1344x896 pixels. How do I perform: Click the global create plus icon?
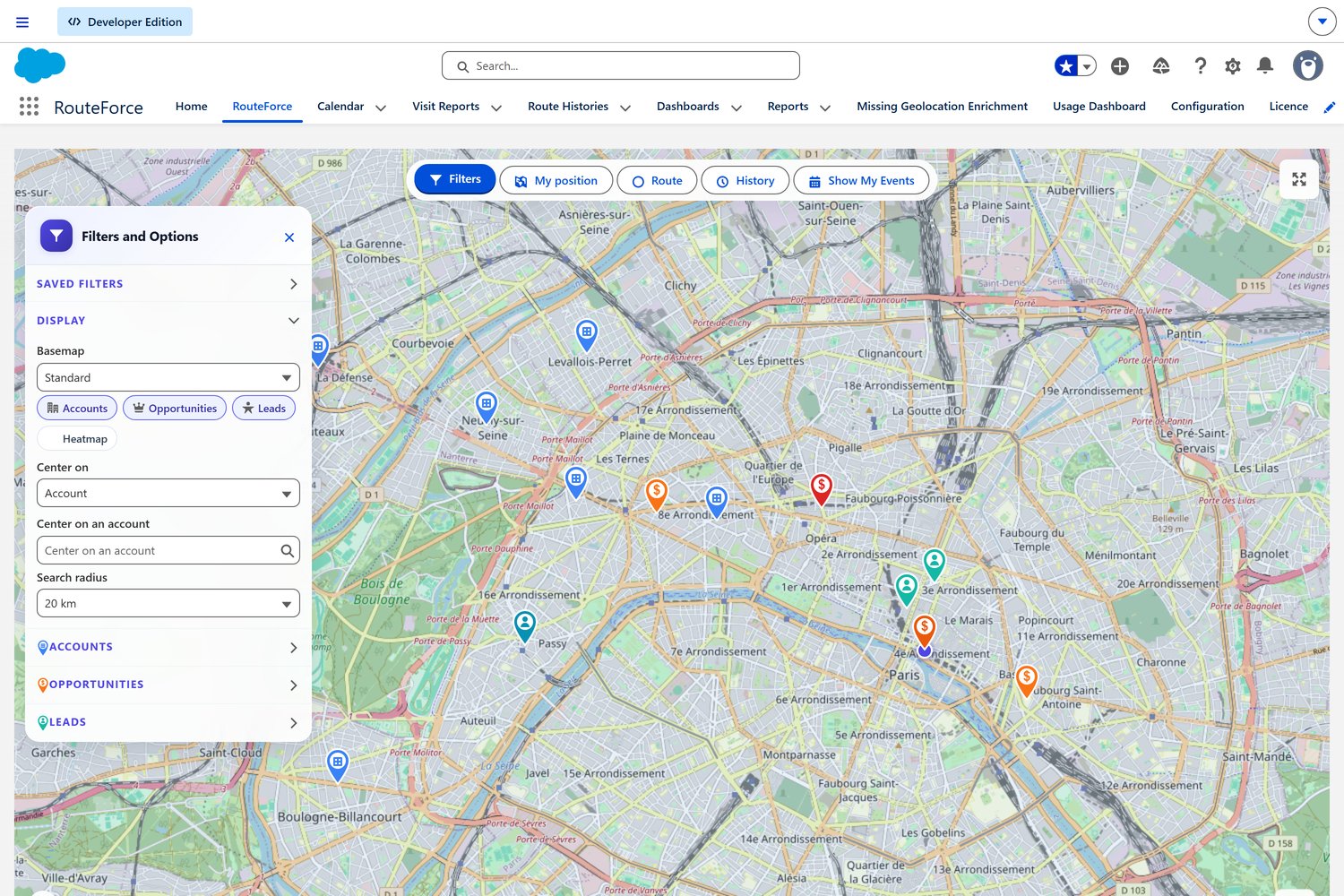coord(1119,66)
